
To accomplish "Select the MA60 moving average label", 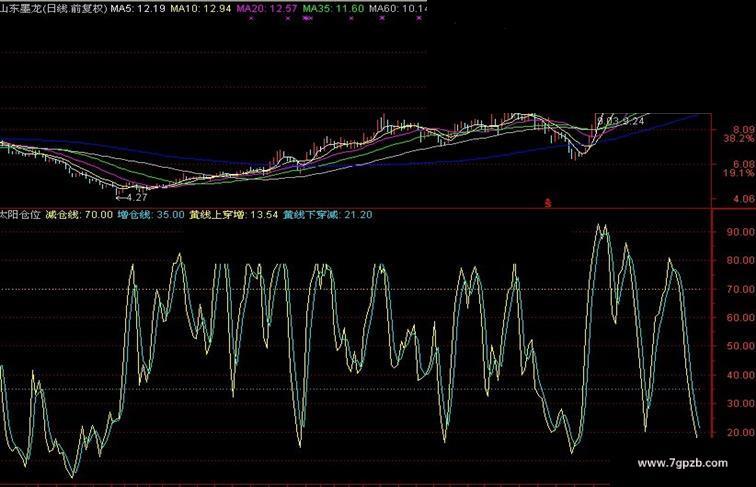I will pyautogui.click(x=398, y=8).
